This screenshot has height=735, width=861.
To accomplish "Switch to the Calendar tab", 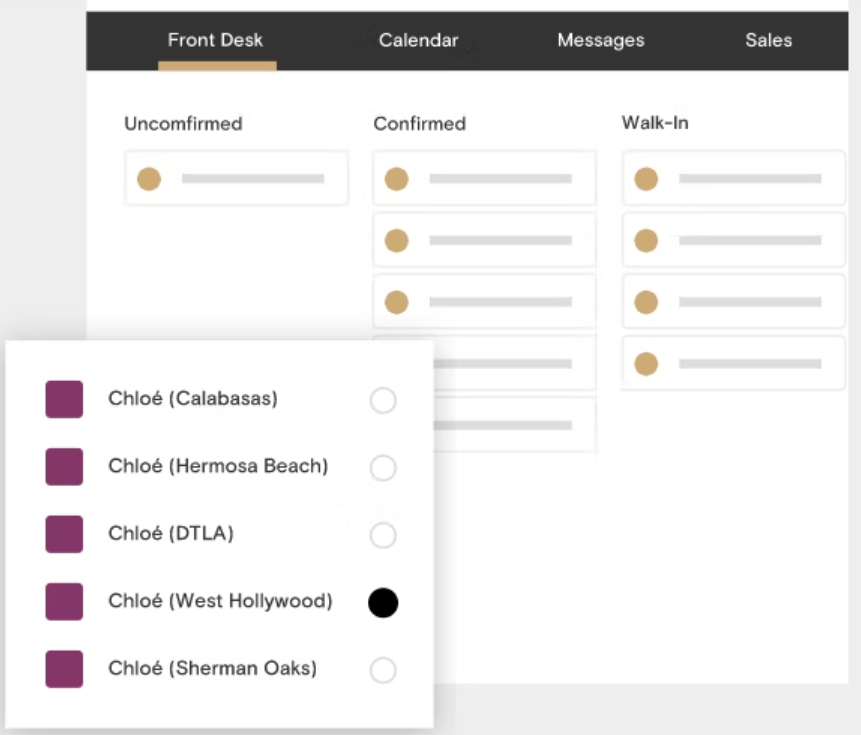I will pos(418,41).
